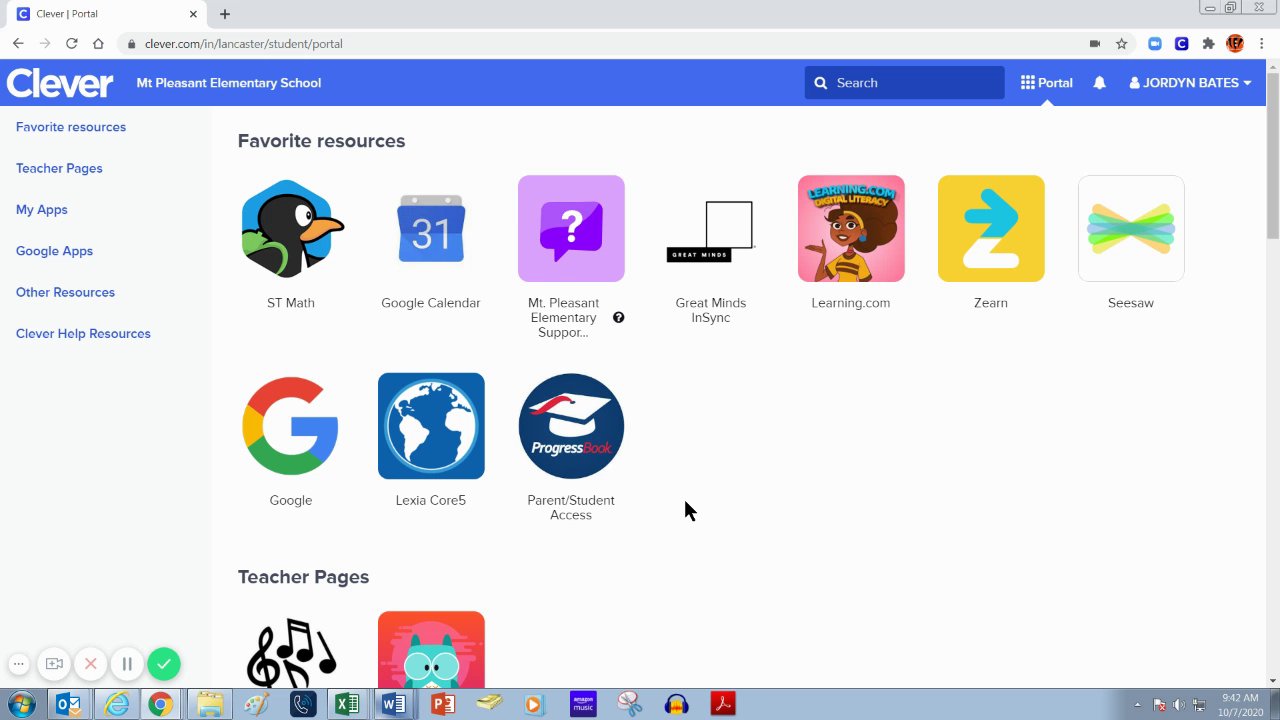Open notifications bell
The height and width of the screenshot is (720, 1280).
point(1099,83)
